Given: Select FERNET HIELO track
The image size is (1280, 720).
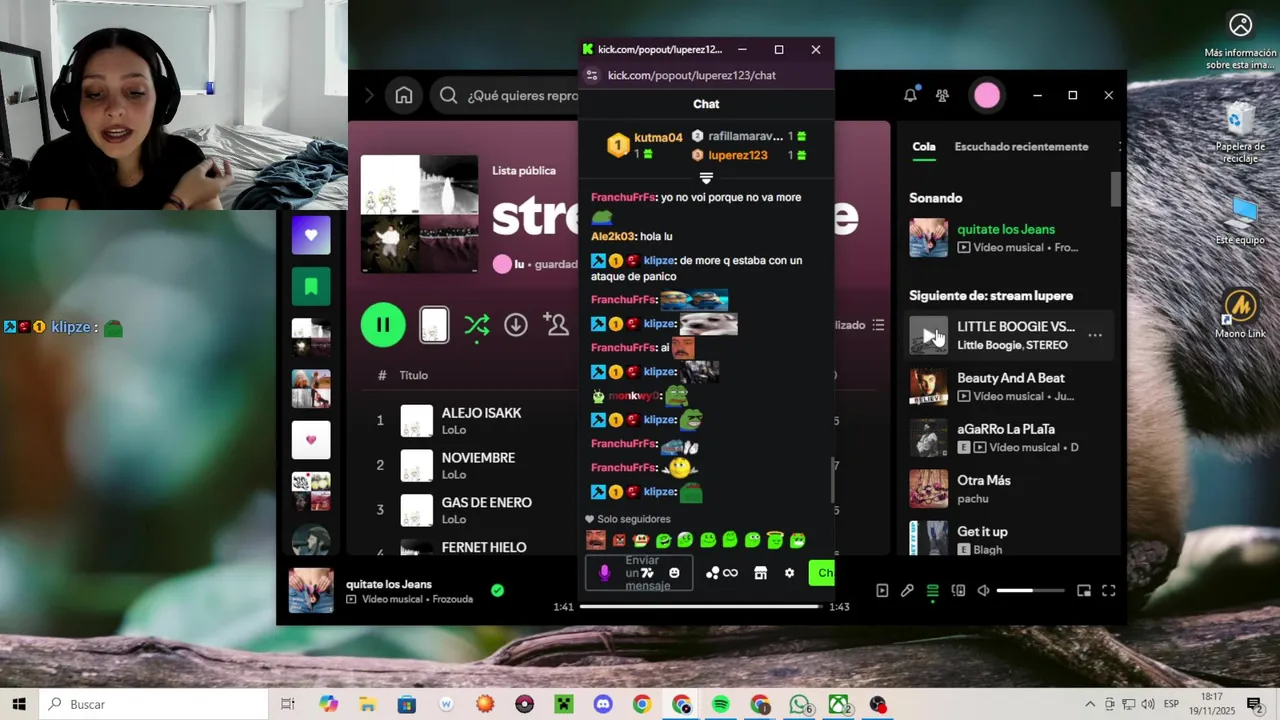Looking at the screenshot, I should 484,546.
